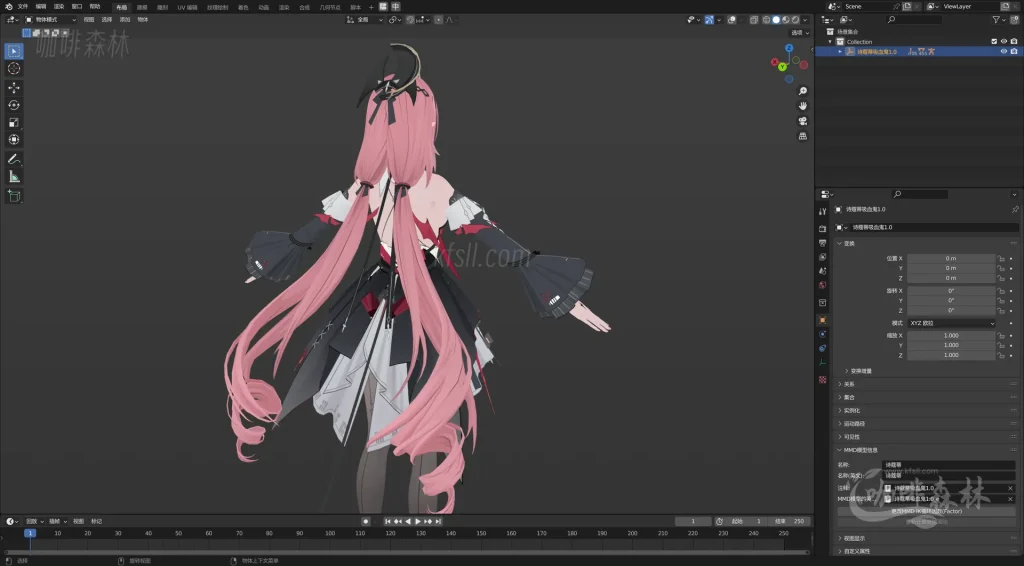Toggle Collection exclude checkbox in outliner

coord(994,41)
